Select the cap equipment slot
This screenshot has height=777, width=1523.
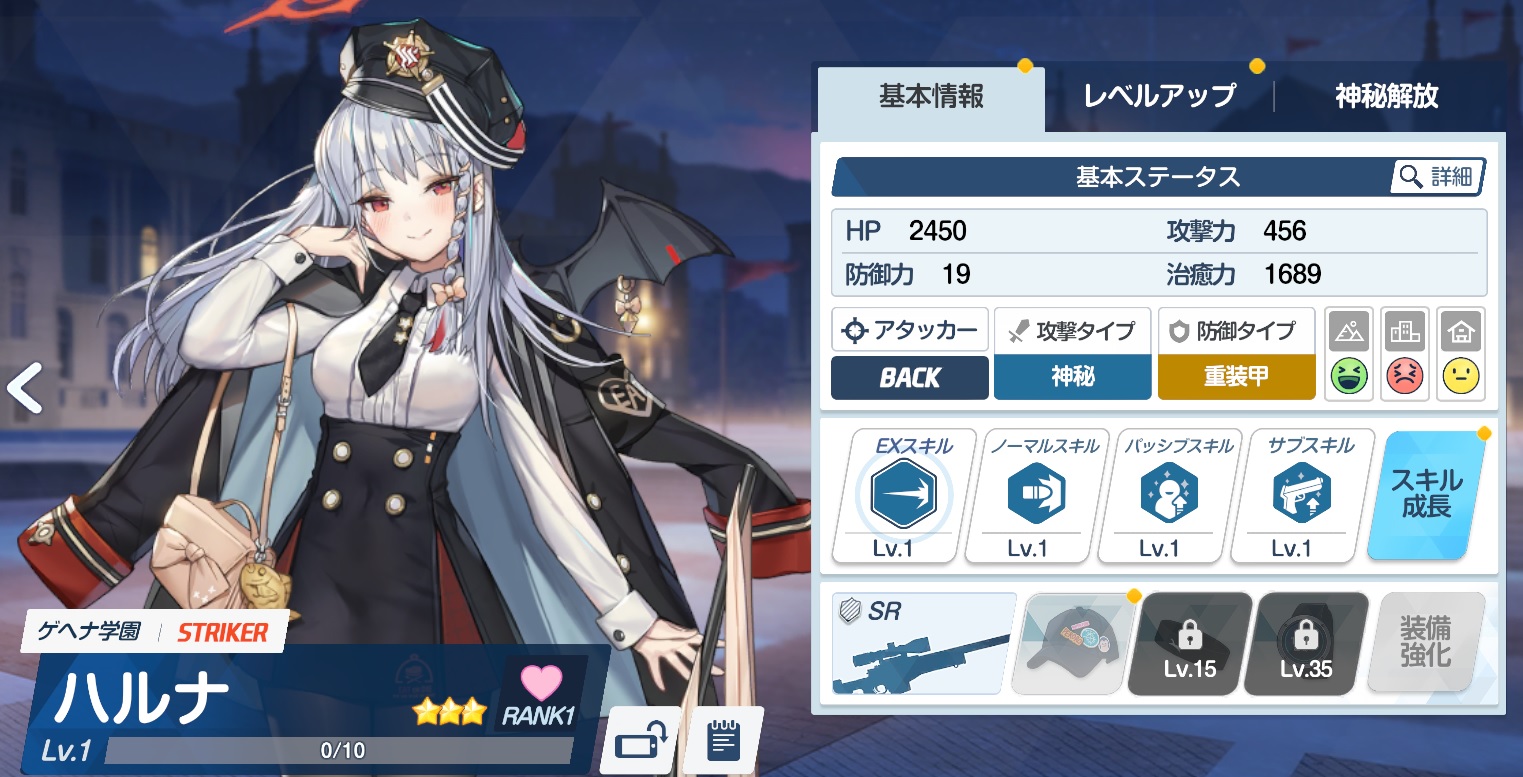tap(1075, 644)
